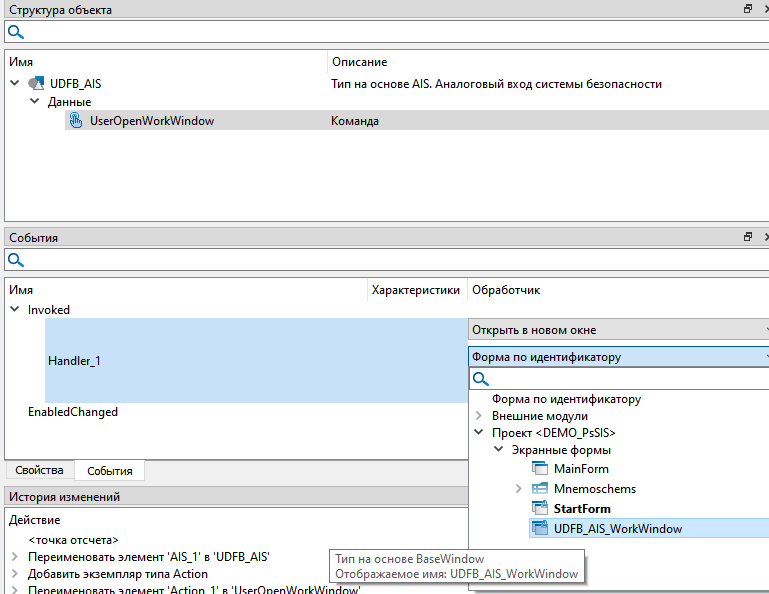Switch to the События tab
The height and width of the screenshot is (594, 769).
111,470
